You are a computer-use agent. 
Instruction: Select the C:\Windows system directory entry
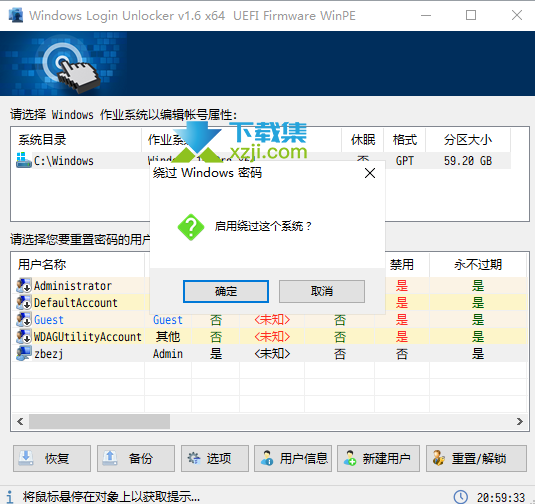[x=63, y=161]
